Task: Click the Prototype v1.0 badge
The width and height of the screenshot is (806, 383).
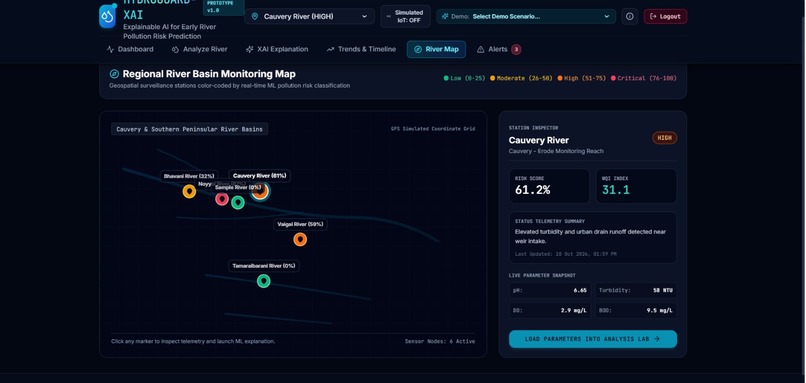Action: point(224,7)
